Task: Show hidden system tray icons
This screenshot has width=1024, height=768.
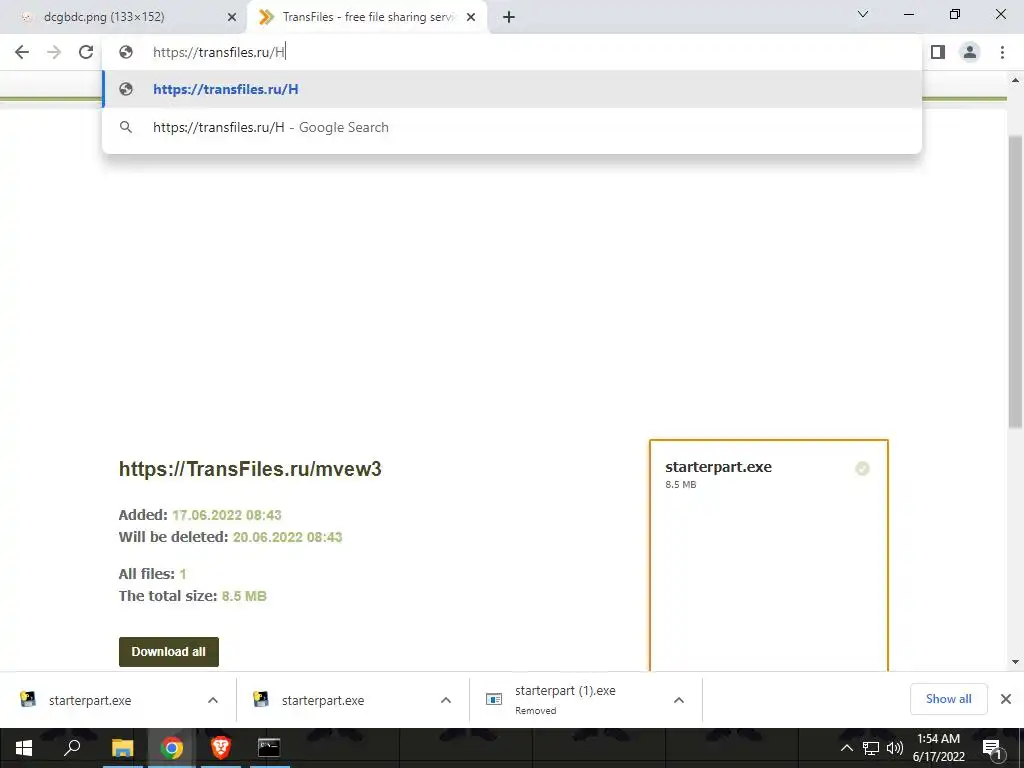Action: click(847, 748)
